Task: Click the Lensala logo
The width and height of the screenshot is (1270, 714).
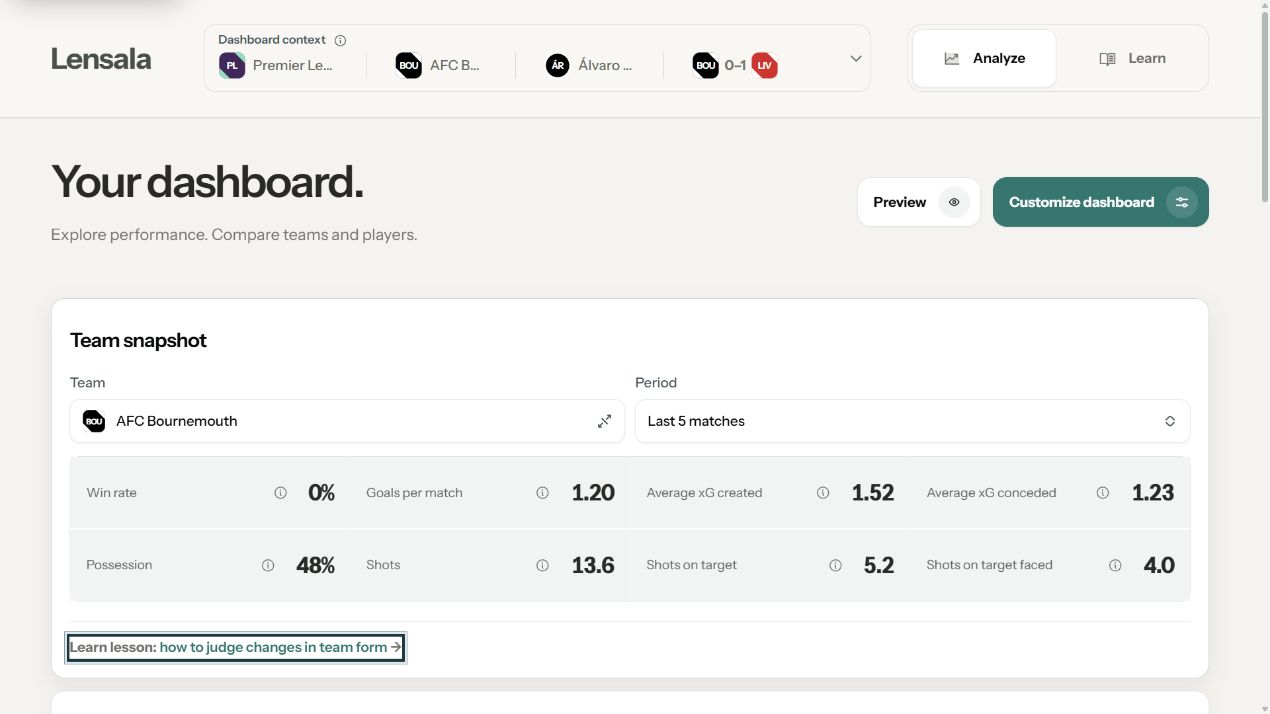Action: tap(101, 59)
